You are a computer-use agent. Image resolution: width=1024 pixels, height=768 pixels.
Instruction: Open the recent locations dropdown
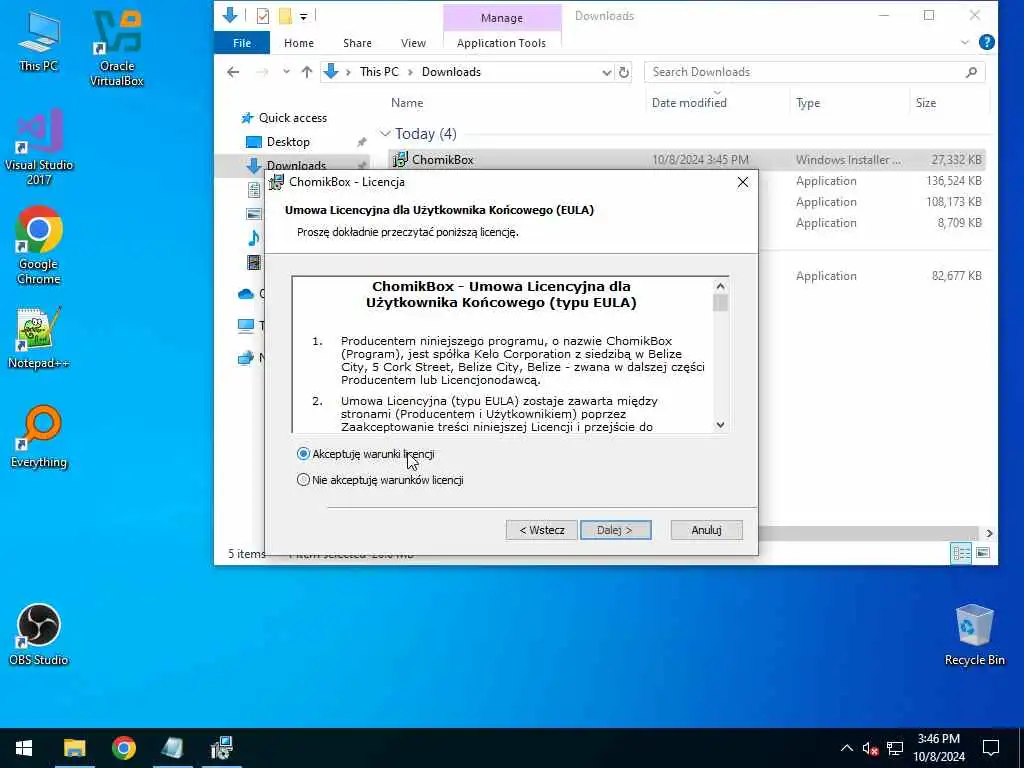(x=286, y=72)
